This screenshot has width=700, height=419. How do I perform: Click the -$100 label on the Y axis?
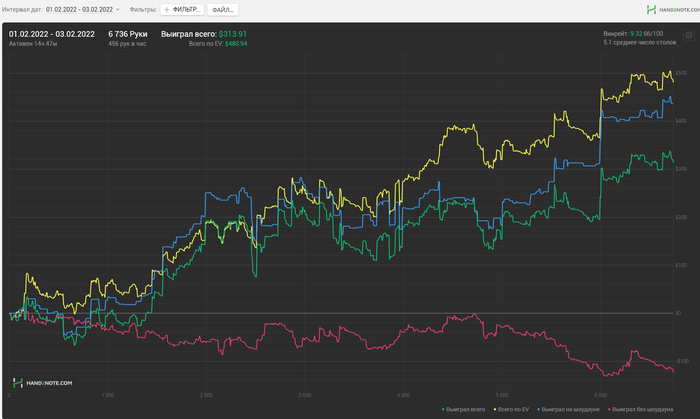[682, 361]
